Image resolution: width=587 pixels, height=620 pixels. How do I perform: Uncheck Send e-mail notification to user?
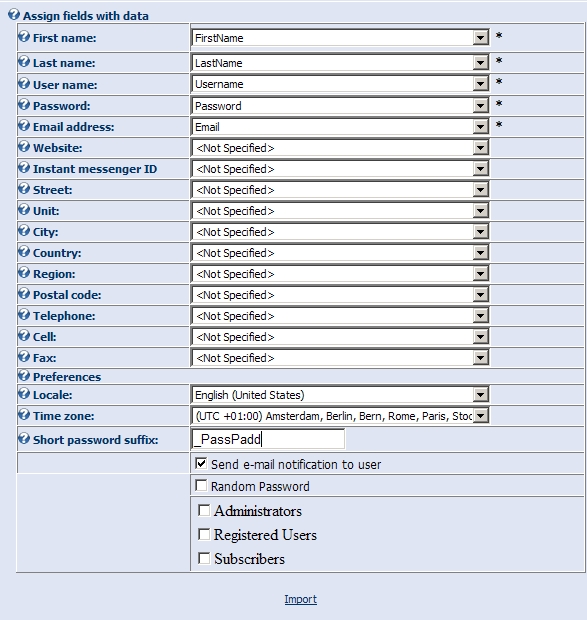(x=201, y=463)
